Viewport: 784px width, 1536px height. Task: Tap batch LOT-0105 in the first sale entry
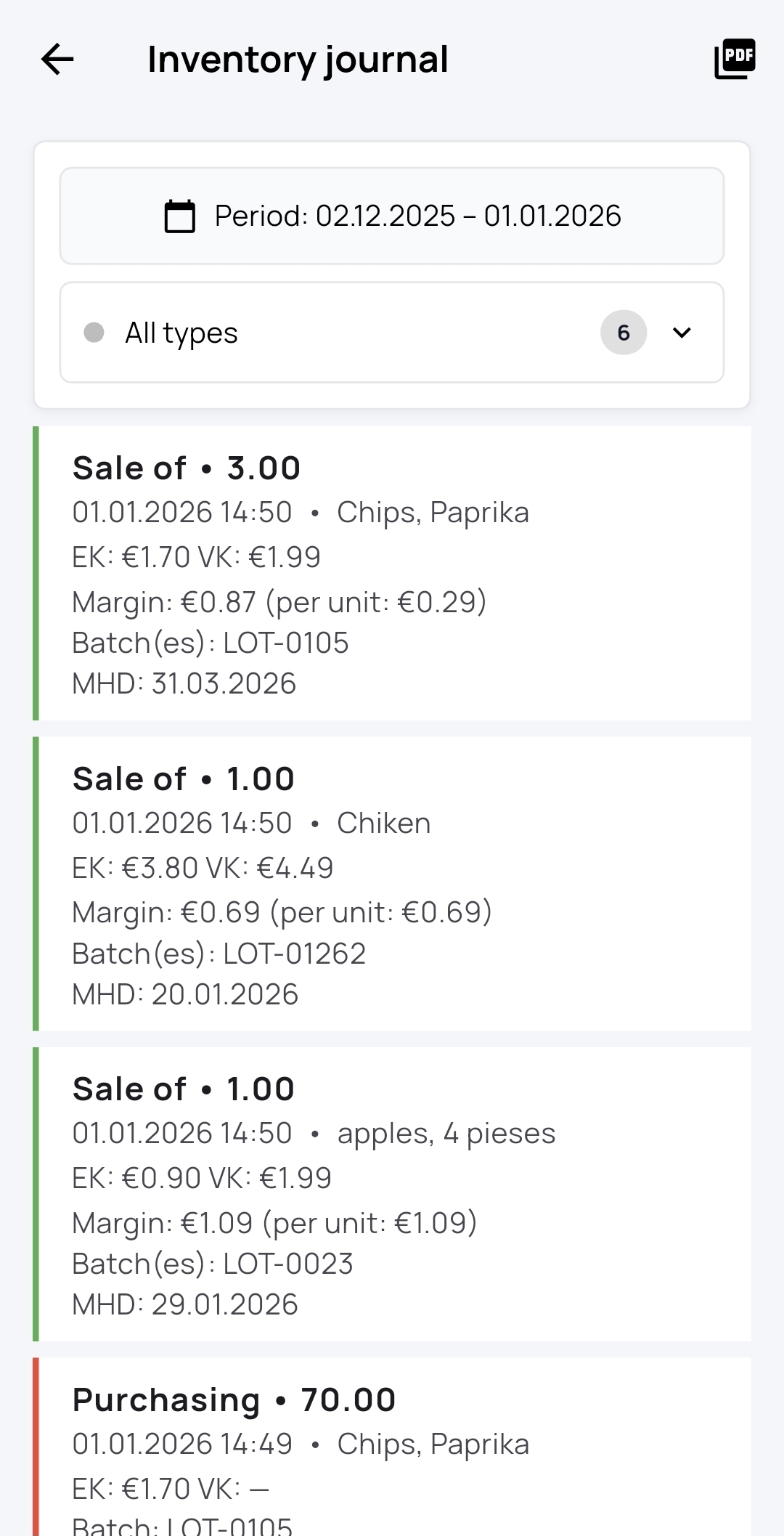pos(285,643)
